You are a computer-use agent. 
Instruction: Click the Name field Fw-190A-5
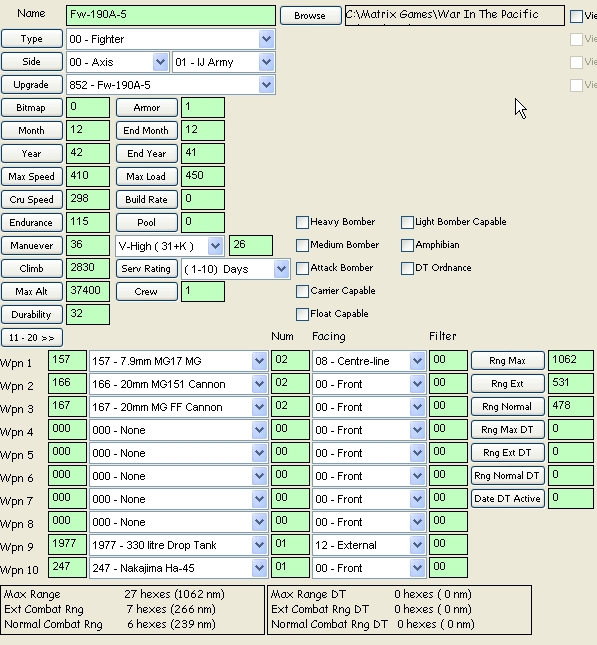tap(171, 15)
